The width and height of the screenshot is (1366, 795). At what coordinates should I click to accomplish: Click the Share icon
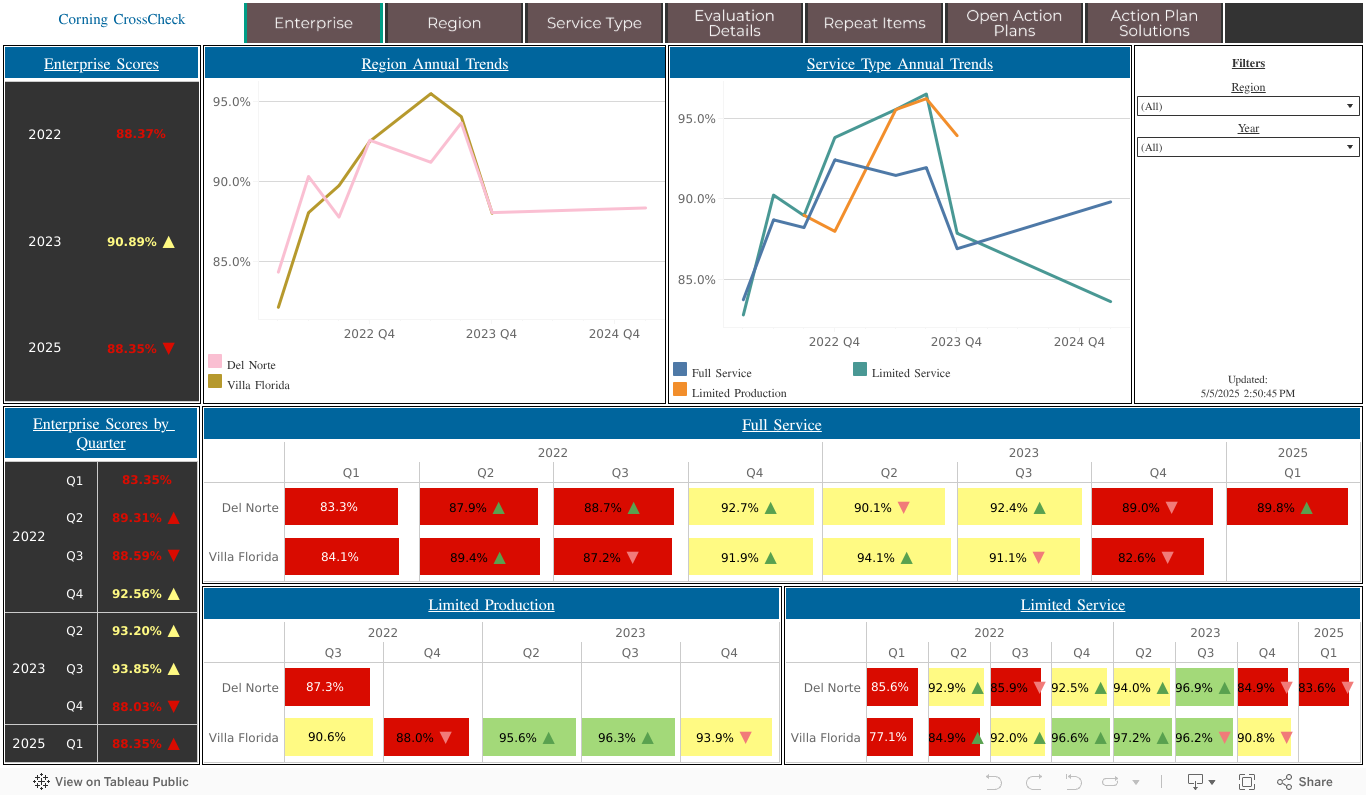(x=1304, y=782)
